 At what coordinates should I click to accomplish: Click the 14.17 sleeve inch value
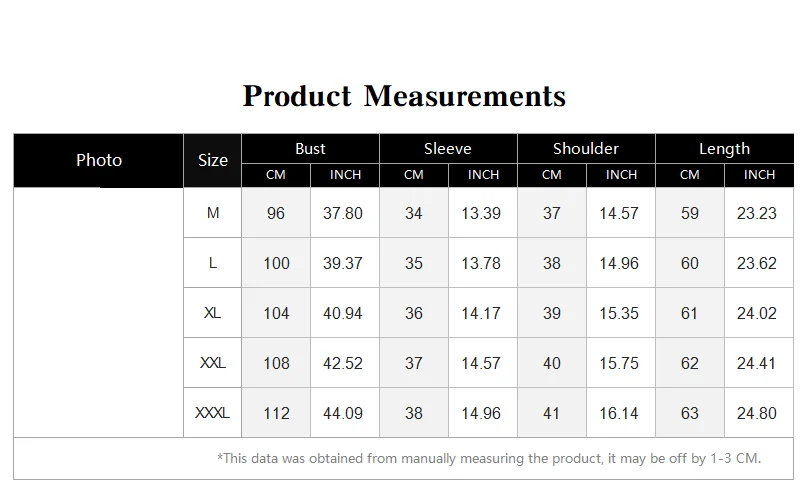click(481, 313)
